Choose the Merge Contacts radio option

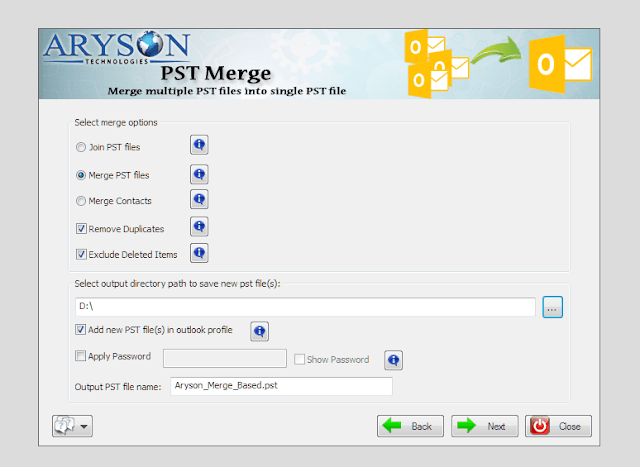[81, 201]
